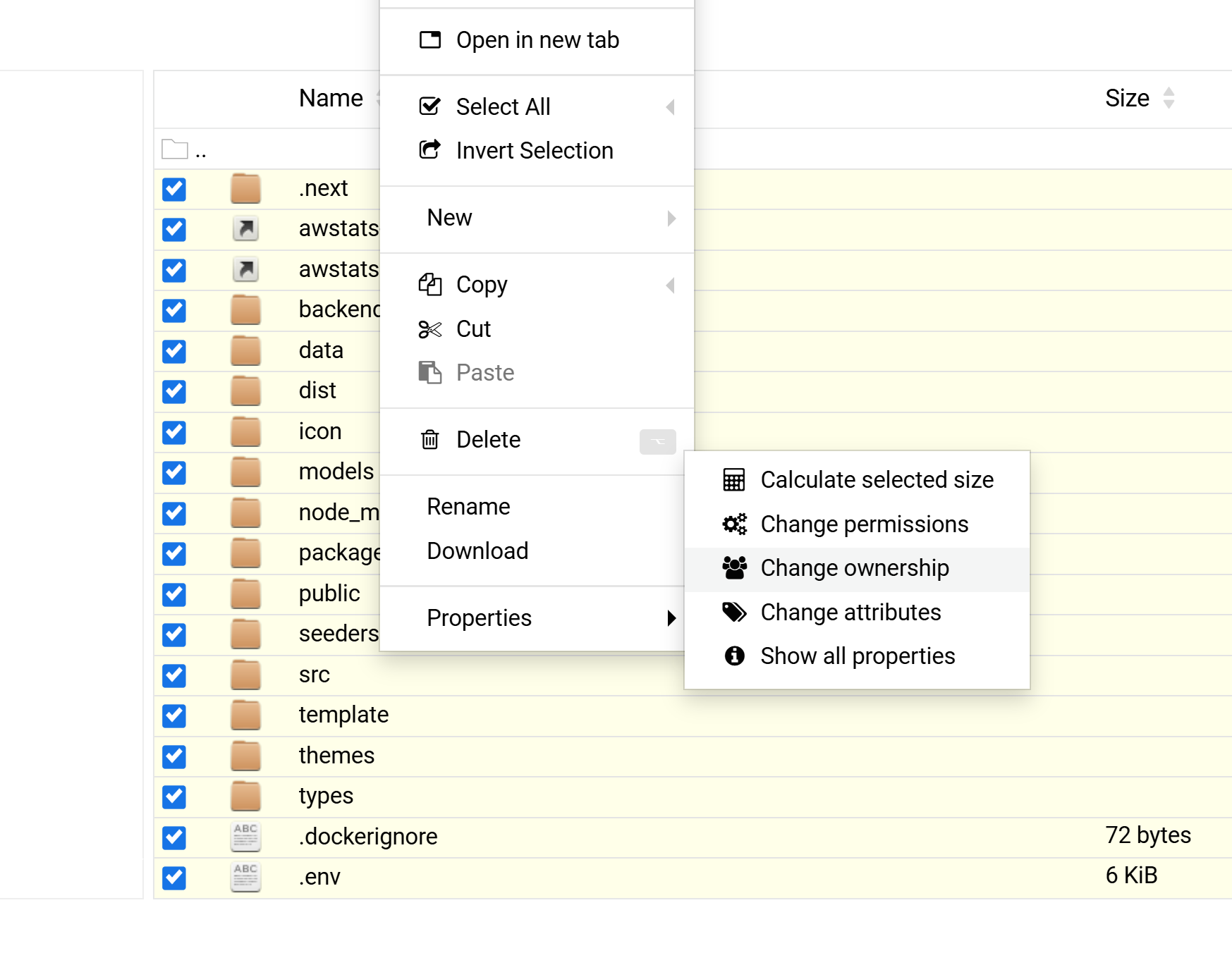Uncheck the public folder checkbox
The height and width of the screenshot is (953, 1232).
[174, 594]
